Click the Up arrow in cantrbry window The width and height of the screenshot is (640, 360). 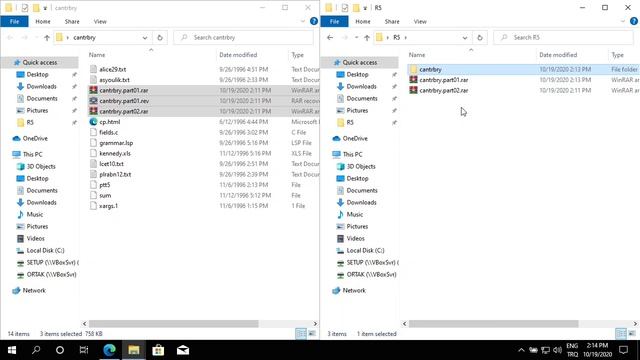(x=47, y=38)
